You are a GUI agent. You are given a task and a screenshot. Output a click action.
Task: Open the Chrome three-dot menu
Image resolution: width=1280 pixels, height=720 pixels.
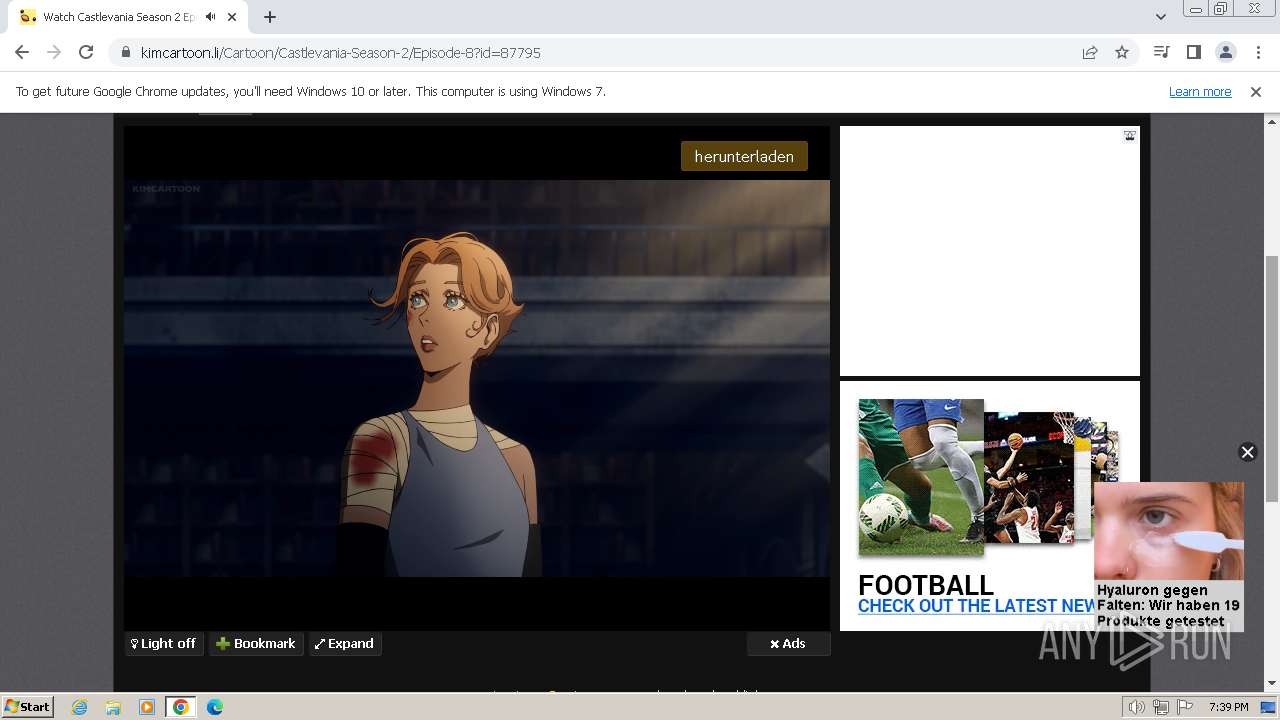[x=1257, y=52]
